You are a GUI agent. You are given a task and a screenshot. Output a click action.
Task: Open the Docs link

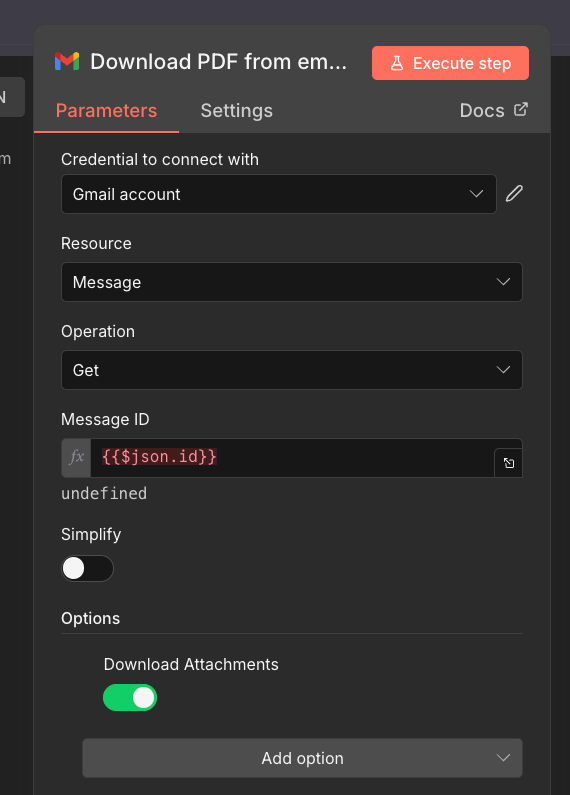(493, 111)
